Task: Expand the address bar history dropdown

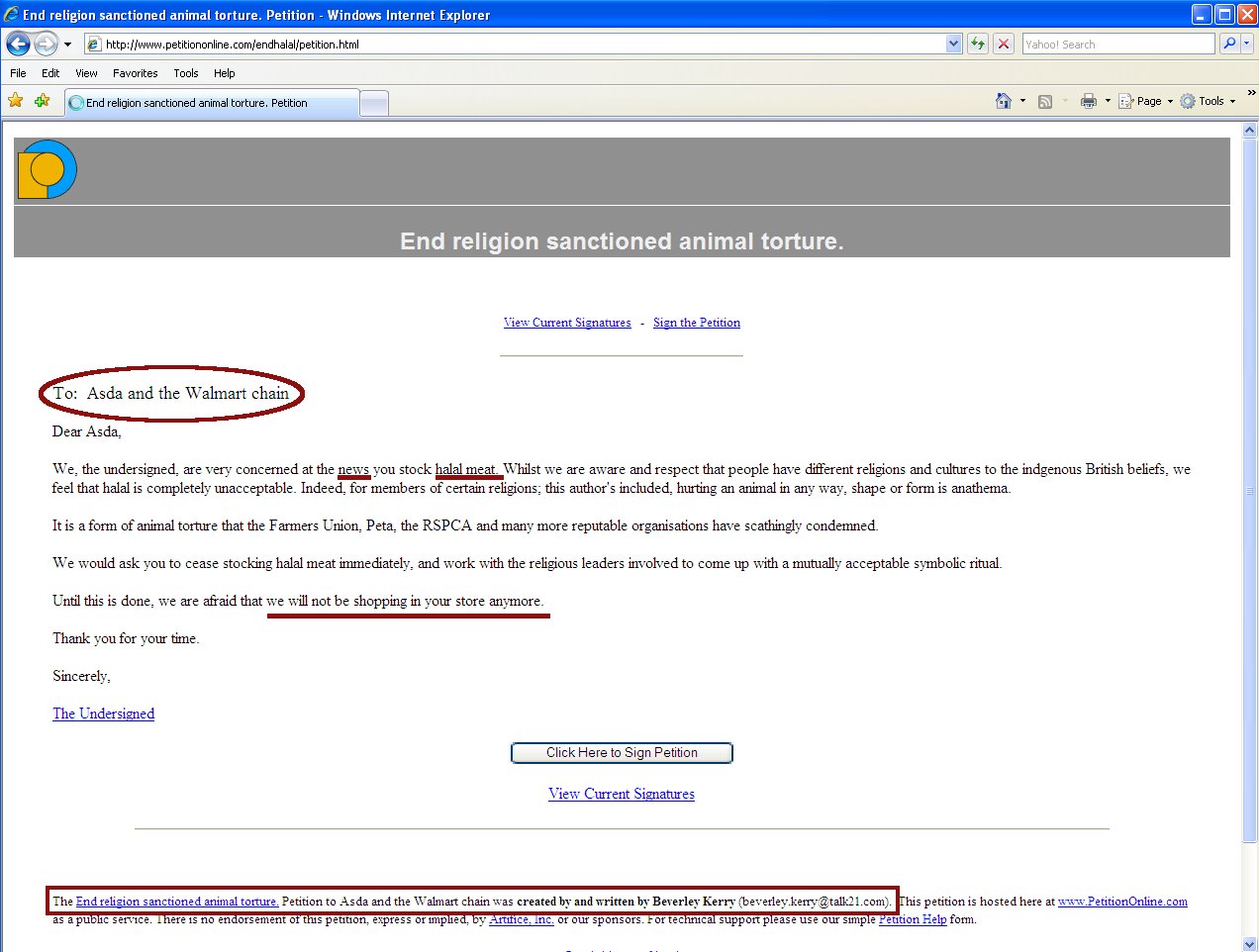Action: [x=953, y=44]
